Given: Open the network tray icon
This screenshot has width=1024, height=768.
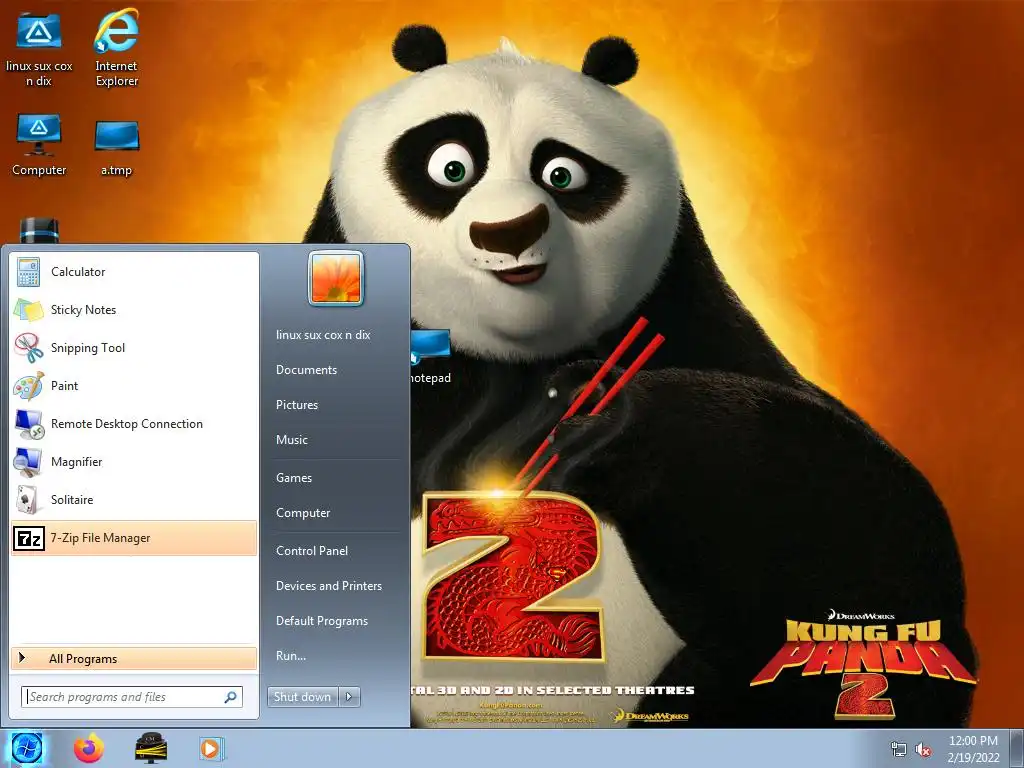Looking at the screenshot, I should 899,749.
